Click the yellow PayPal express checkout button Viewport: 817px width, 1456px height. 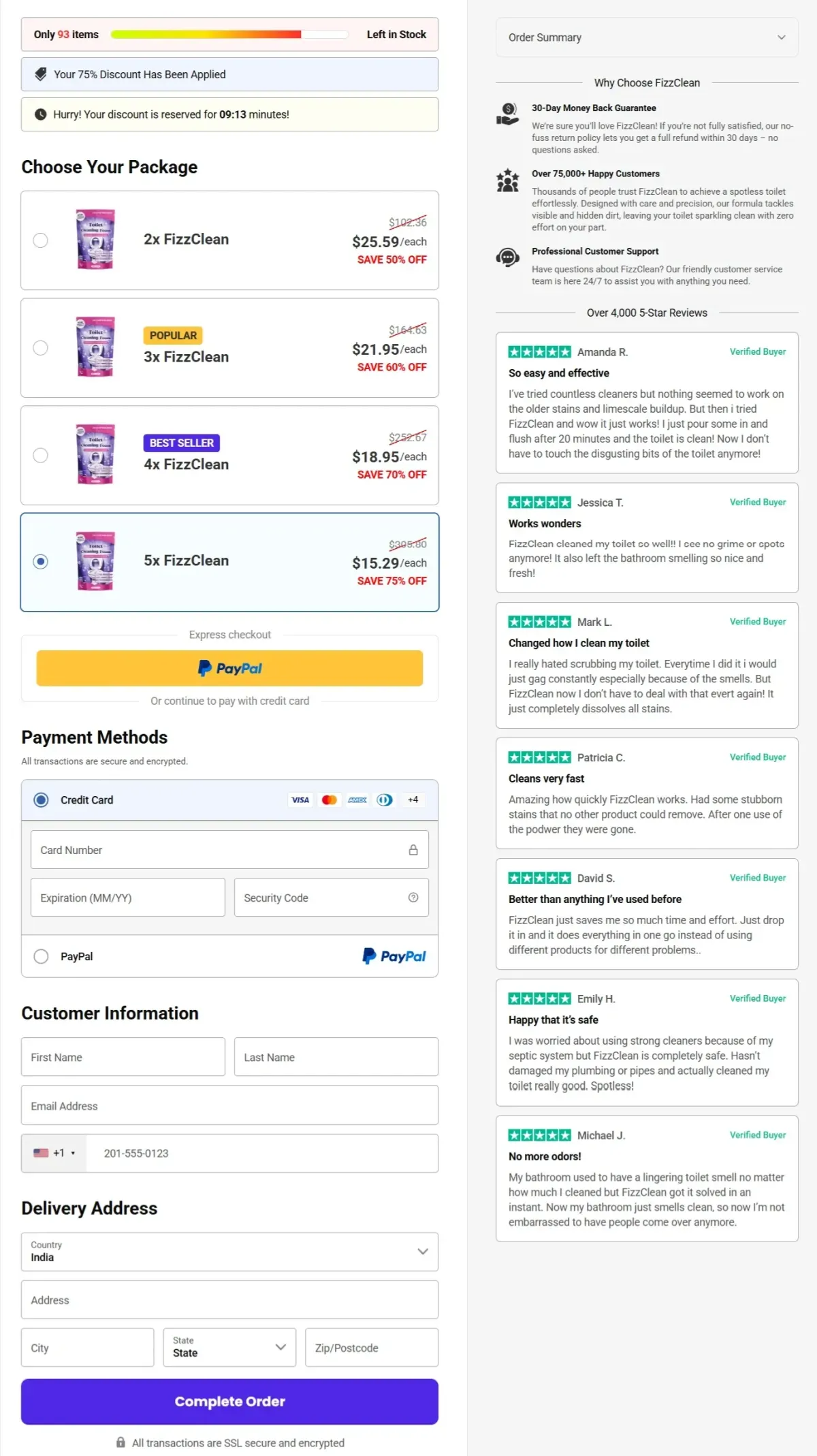tap(229, 667)
